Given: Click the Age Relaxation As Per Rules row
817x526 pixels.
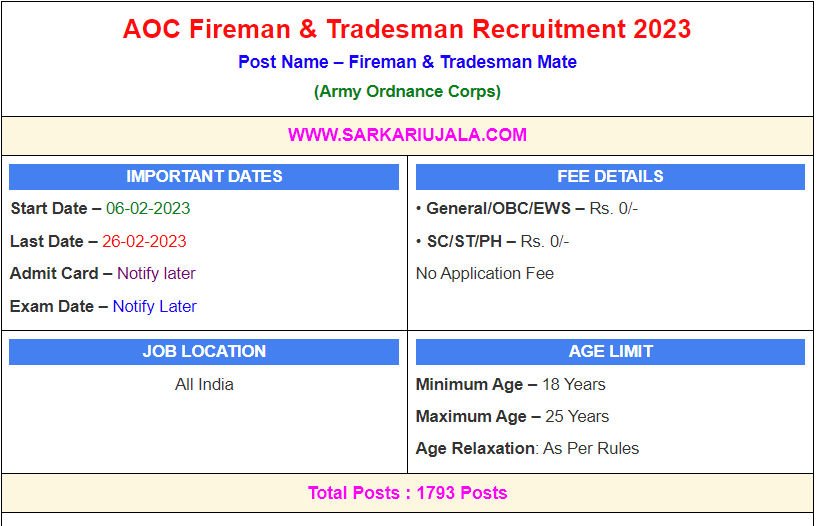Looking at the screenshot, I should point(527,448).
